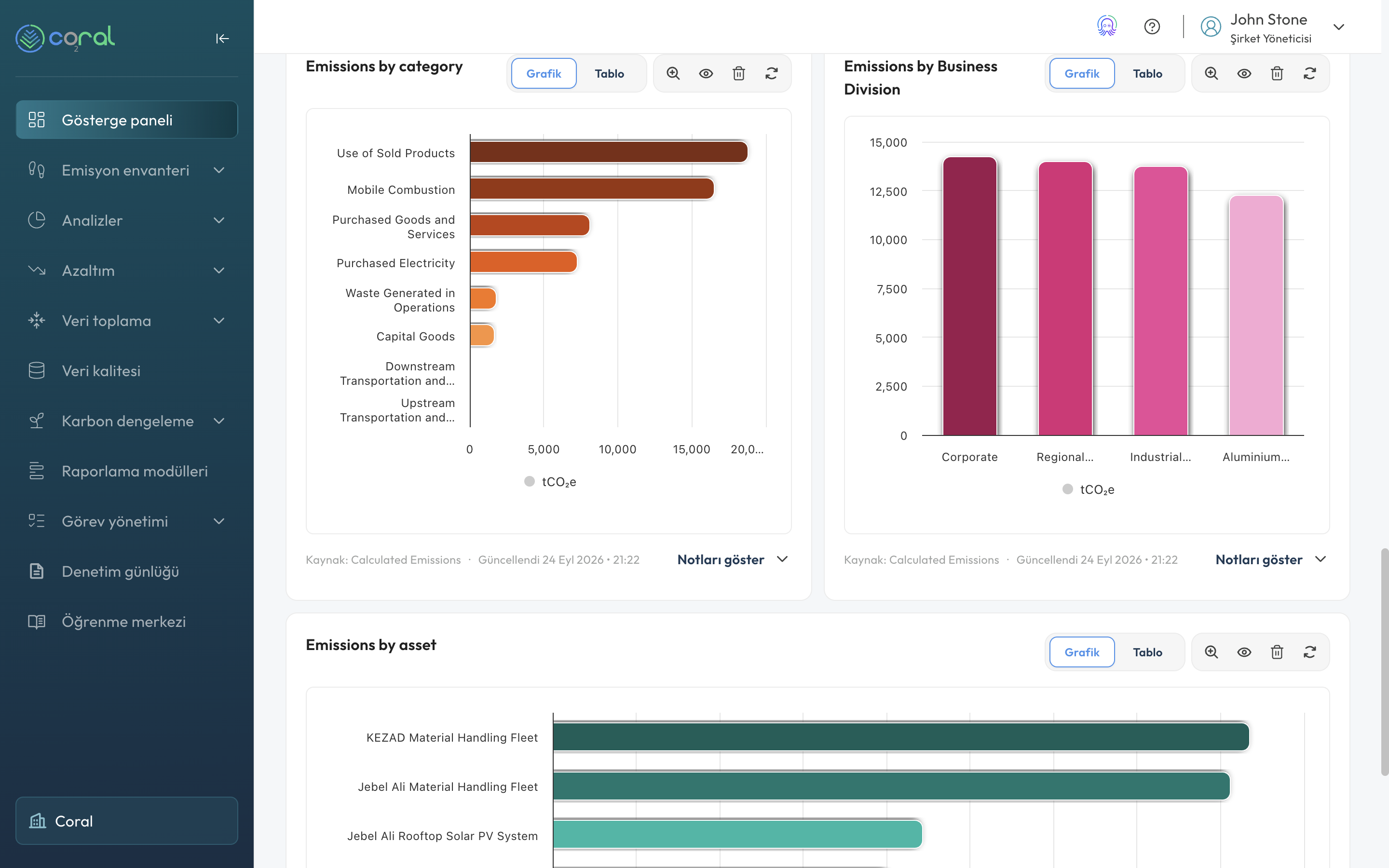Expand the Karbon dengeleme menu chevron

tap(218, 421)
